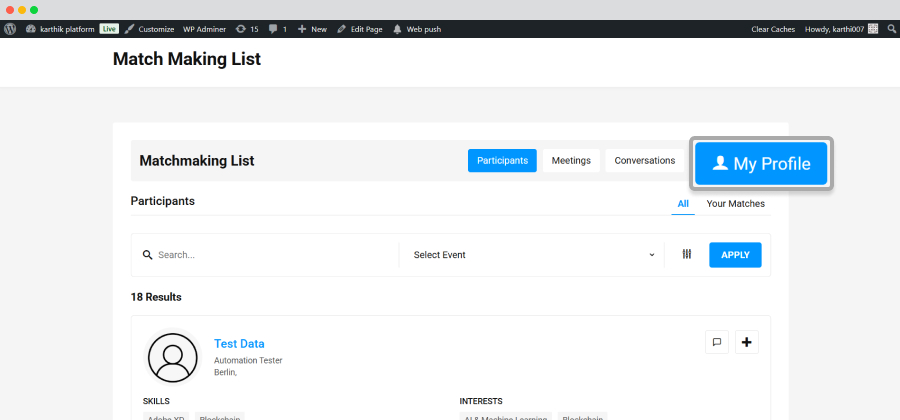This screenshot has width=900, height=420.
Task: Click the plus icon for Test Data
Action: (x=747, y=342)
